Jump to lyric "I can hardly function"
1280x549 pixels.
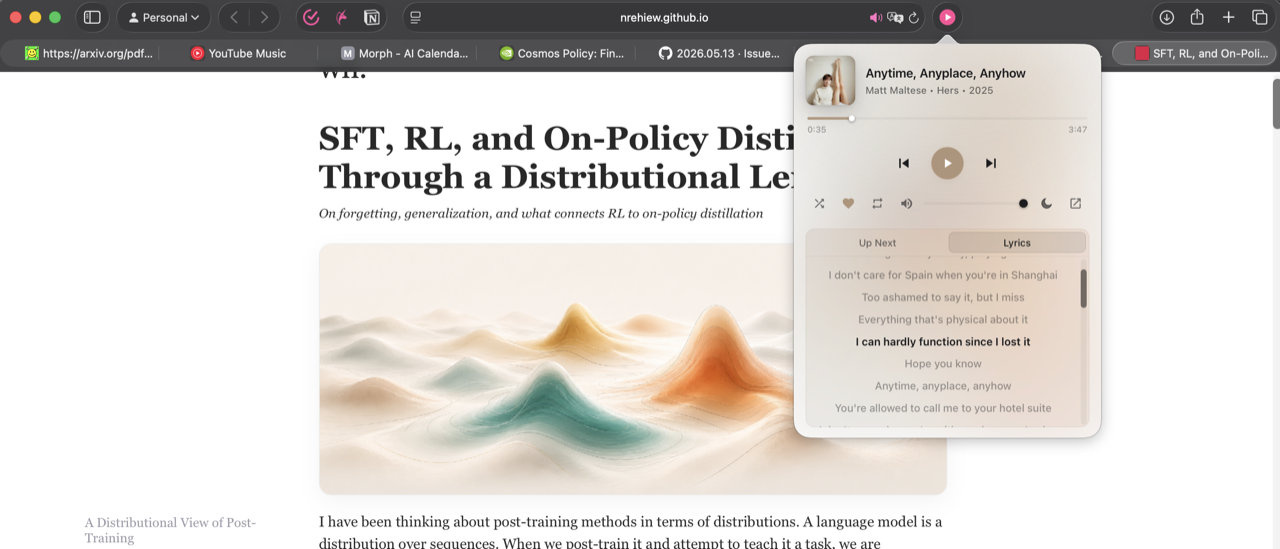click(x=943, y=341)
